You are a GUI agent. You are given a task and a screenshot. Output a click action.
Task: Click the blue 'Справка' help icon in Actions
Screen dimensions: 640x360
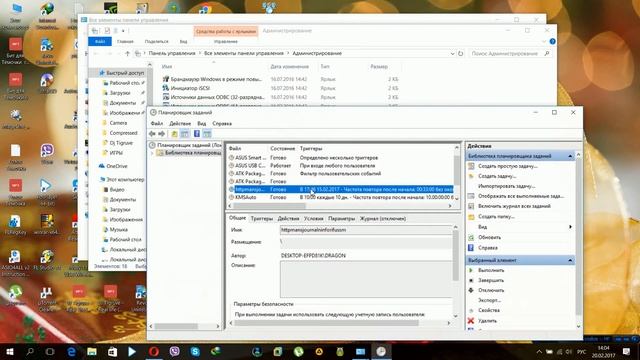[x=471, y=248]
